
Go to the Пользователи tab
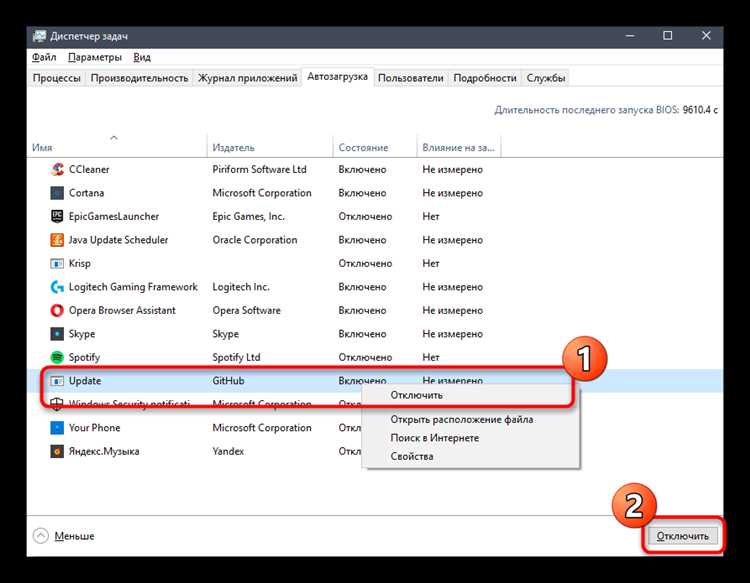410,78
